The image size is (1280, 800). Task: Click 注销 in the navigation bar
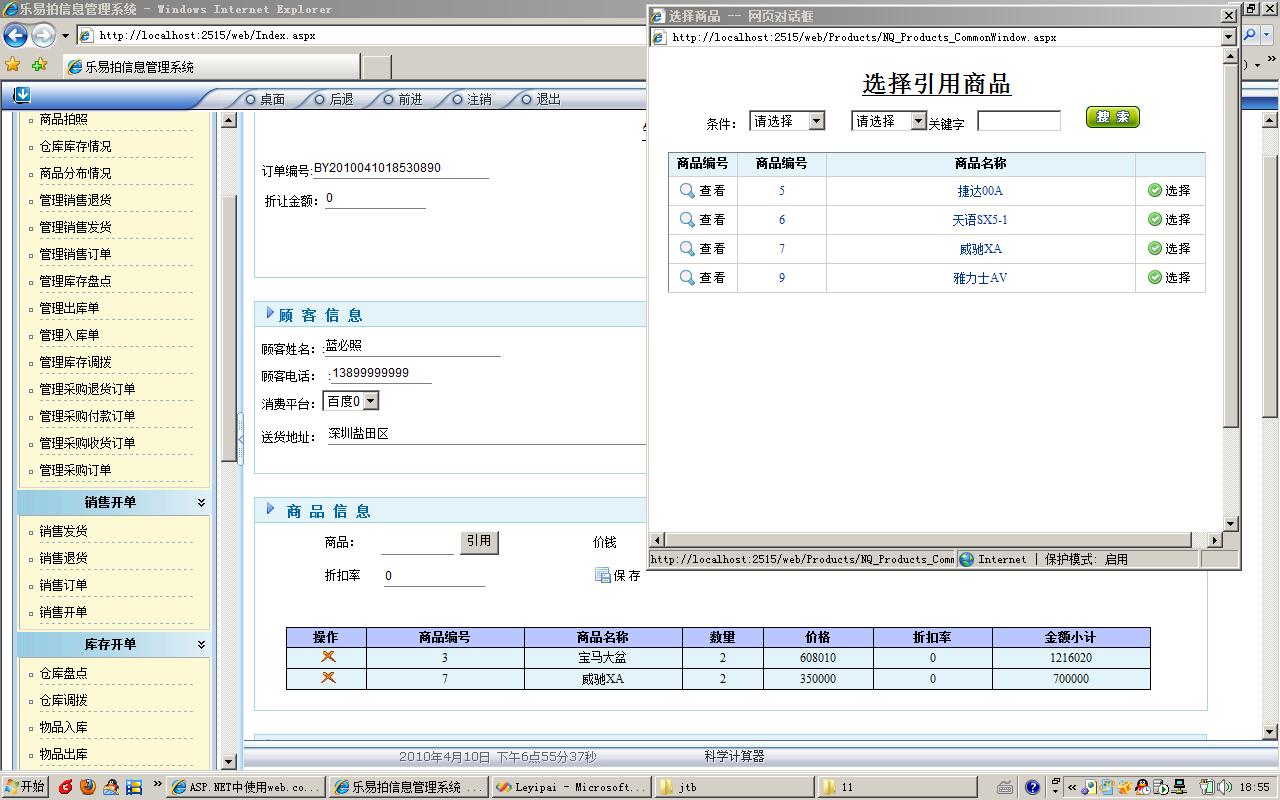click(x=480, y=99)
